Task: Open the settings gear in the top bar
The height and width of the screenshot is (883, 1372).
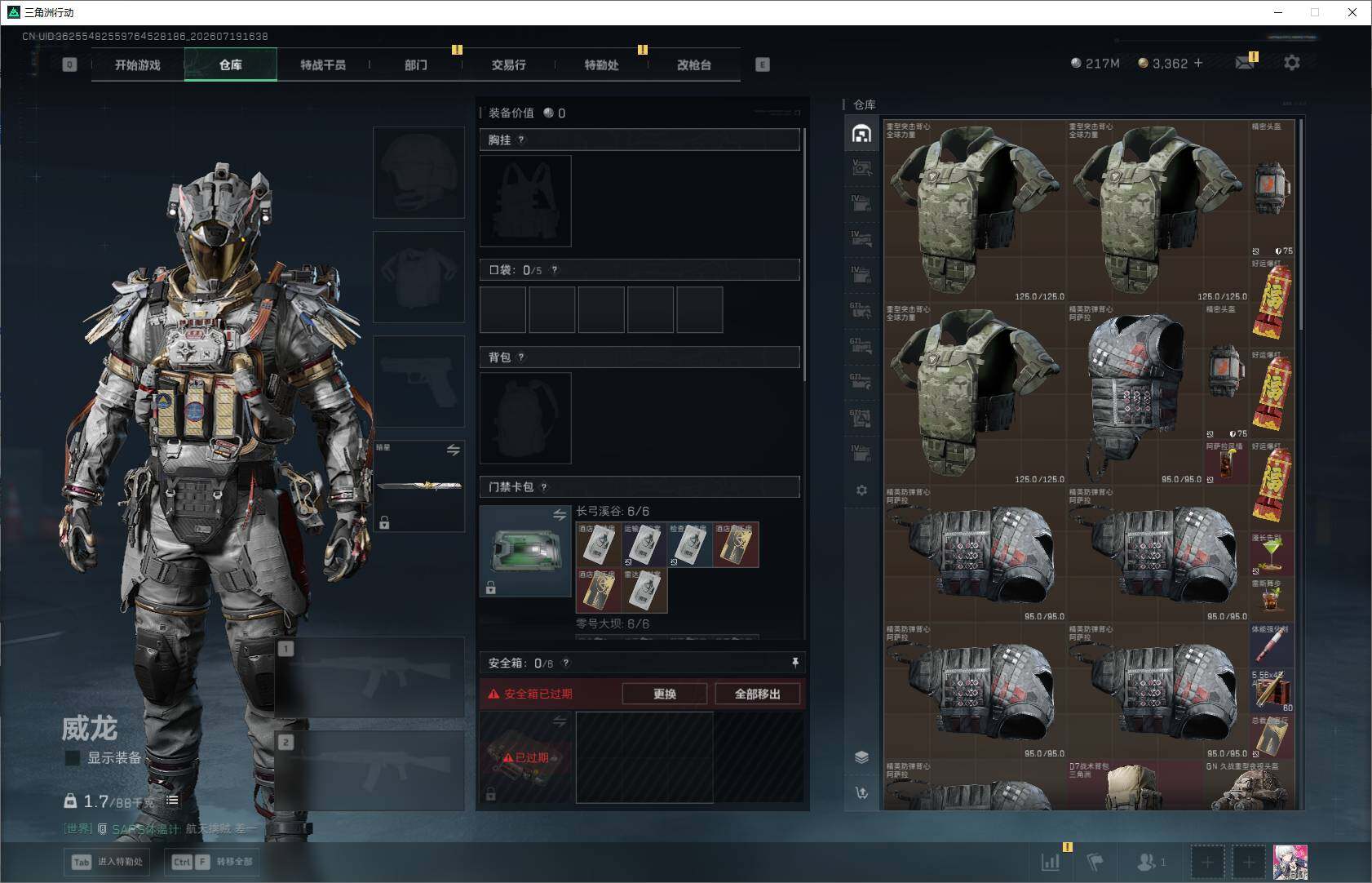Action: coord(1292,63)
